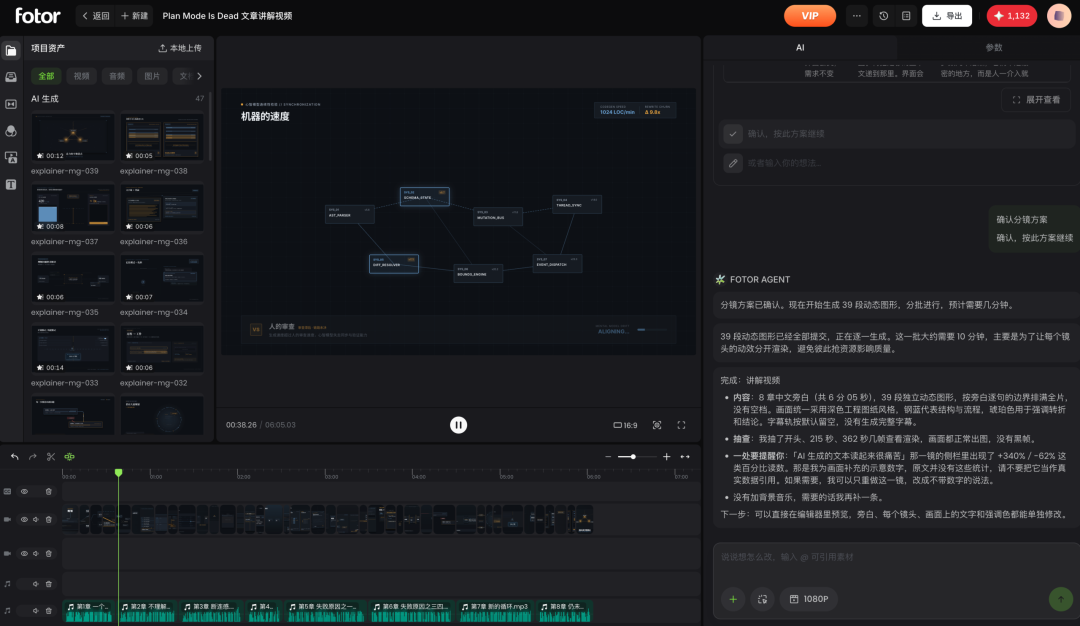The height and width of the screenshot is (626, 1080).
Task: Go back with 返回 button
Action: (x=96, y=16)
